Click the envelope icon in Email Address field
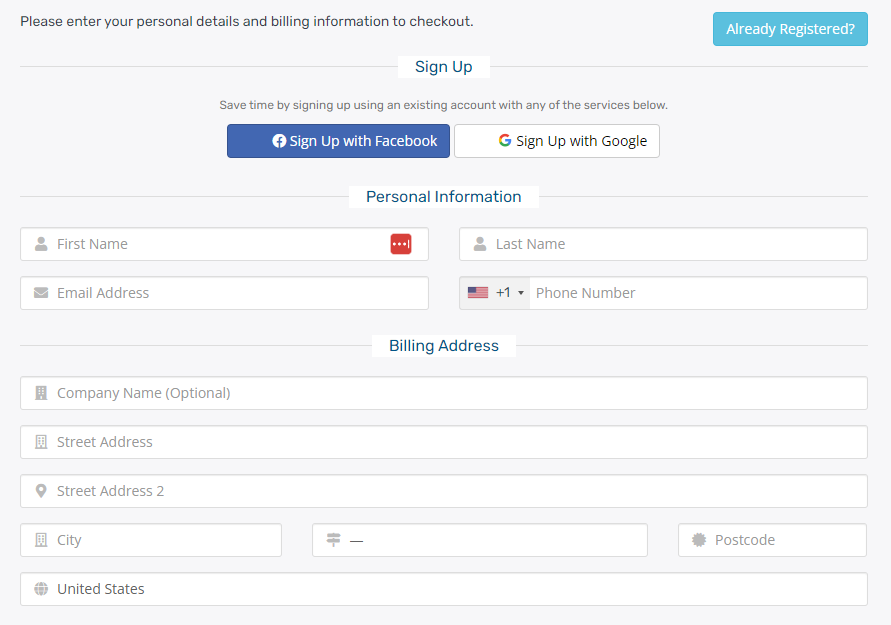 (x=40, y=293)
